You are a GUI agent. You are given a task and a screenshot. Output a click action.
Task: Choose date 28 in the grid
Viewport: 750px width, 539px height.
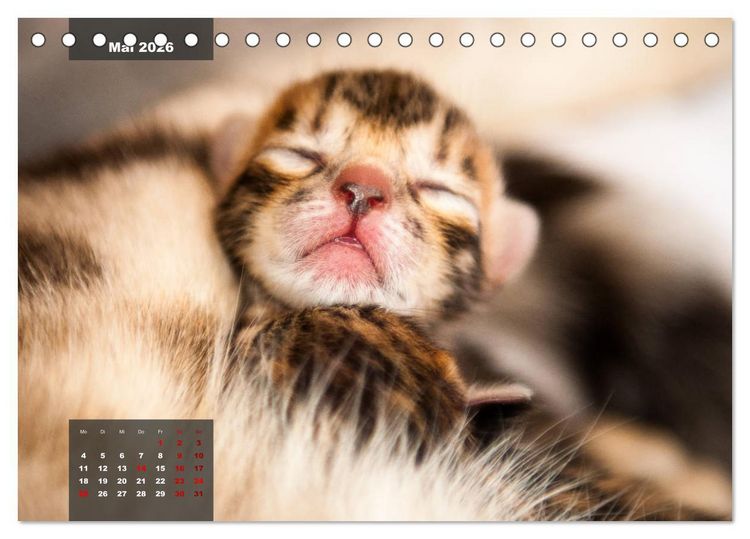(141, 494)
